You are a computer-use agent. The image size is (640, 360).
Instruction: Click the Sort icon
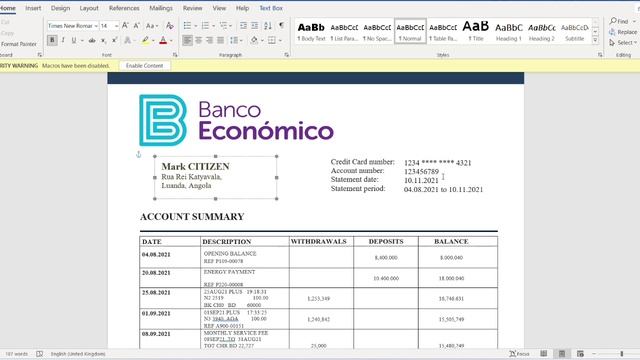click(268, 25)
